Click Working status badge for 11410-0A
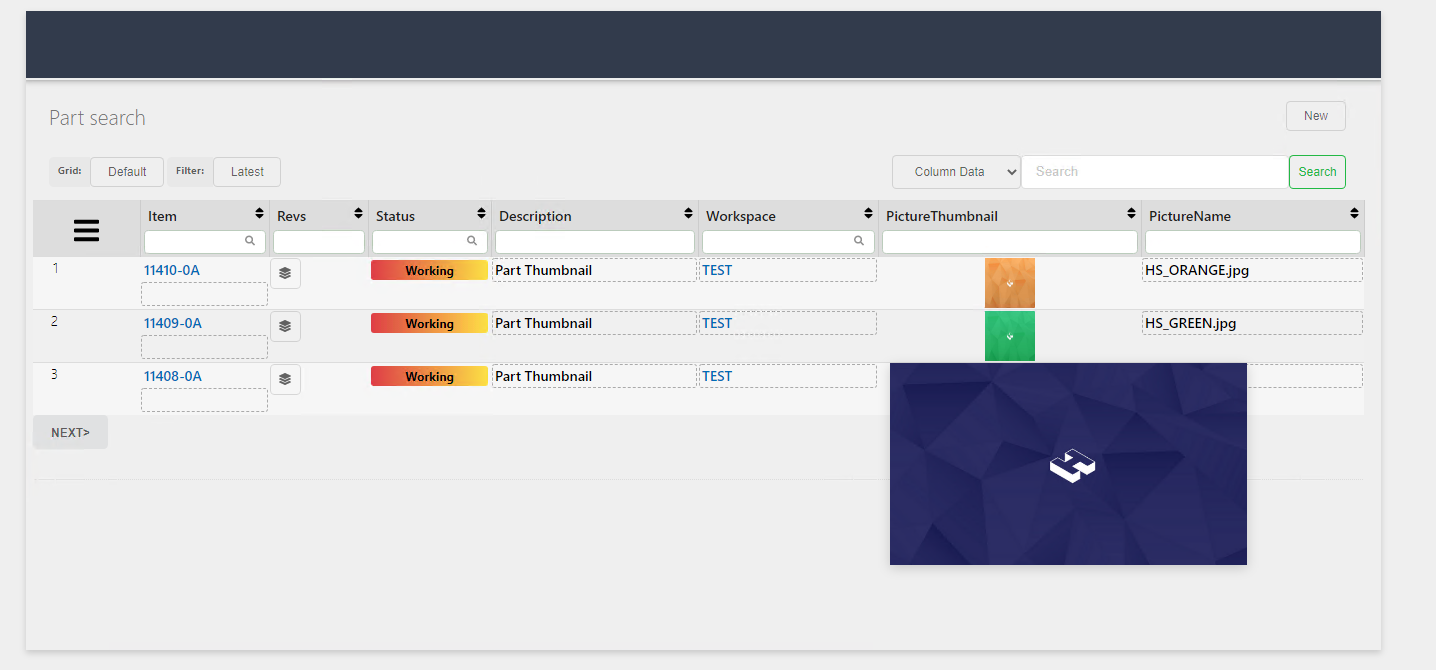This screenshot has height=670, width=1436. pyautogui.click(x=429, y=270)
